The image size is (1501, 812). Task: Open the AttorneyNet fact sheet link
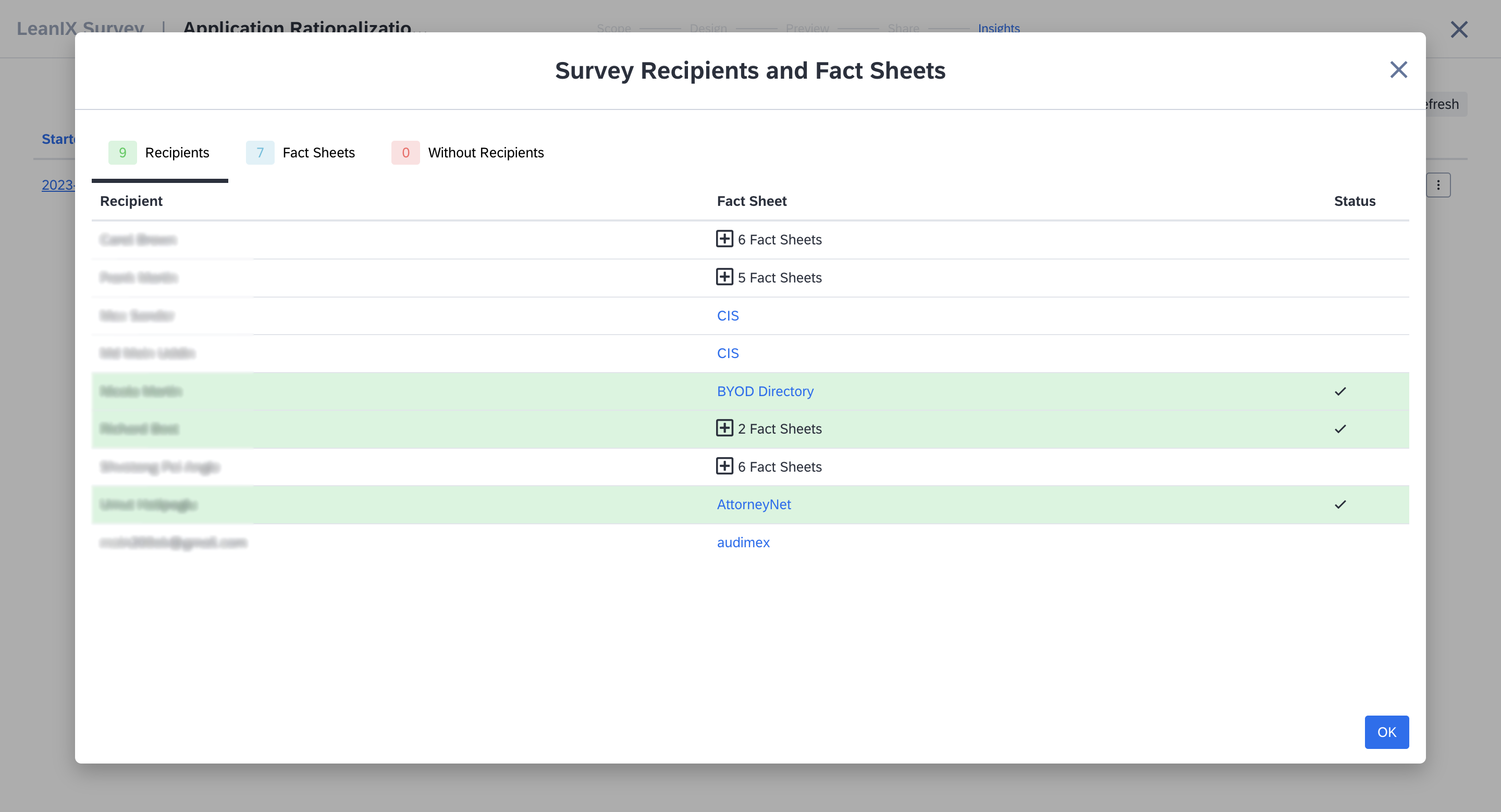point(754,505)
